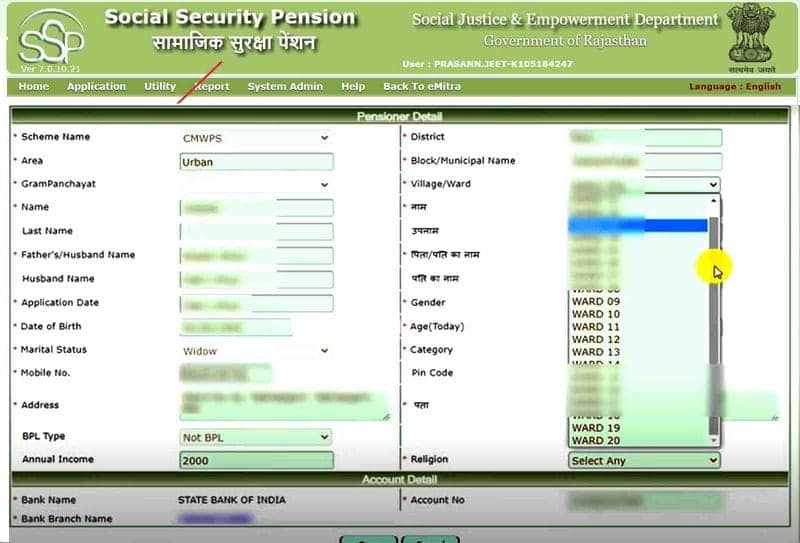Select WARD 09 in list
This screenshot has width=800, height=543.
(639, 302)
